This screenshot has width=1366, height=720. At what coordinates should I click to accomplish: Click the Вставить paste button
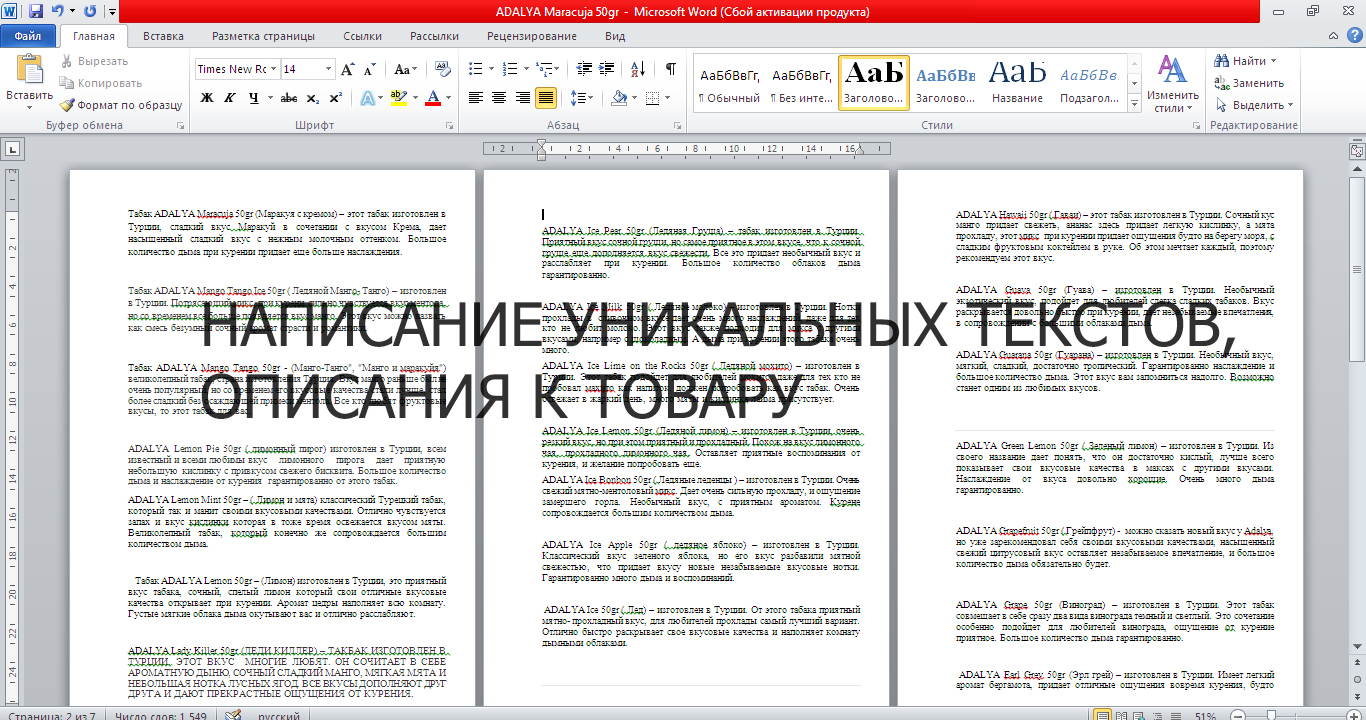[29, 82]
